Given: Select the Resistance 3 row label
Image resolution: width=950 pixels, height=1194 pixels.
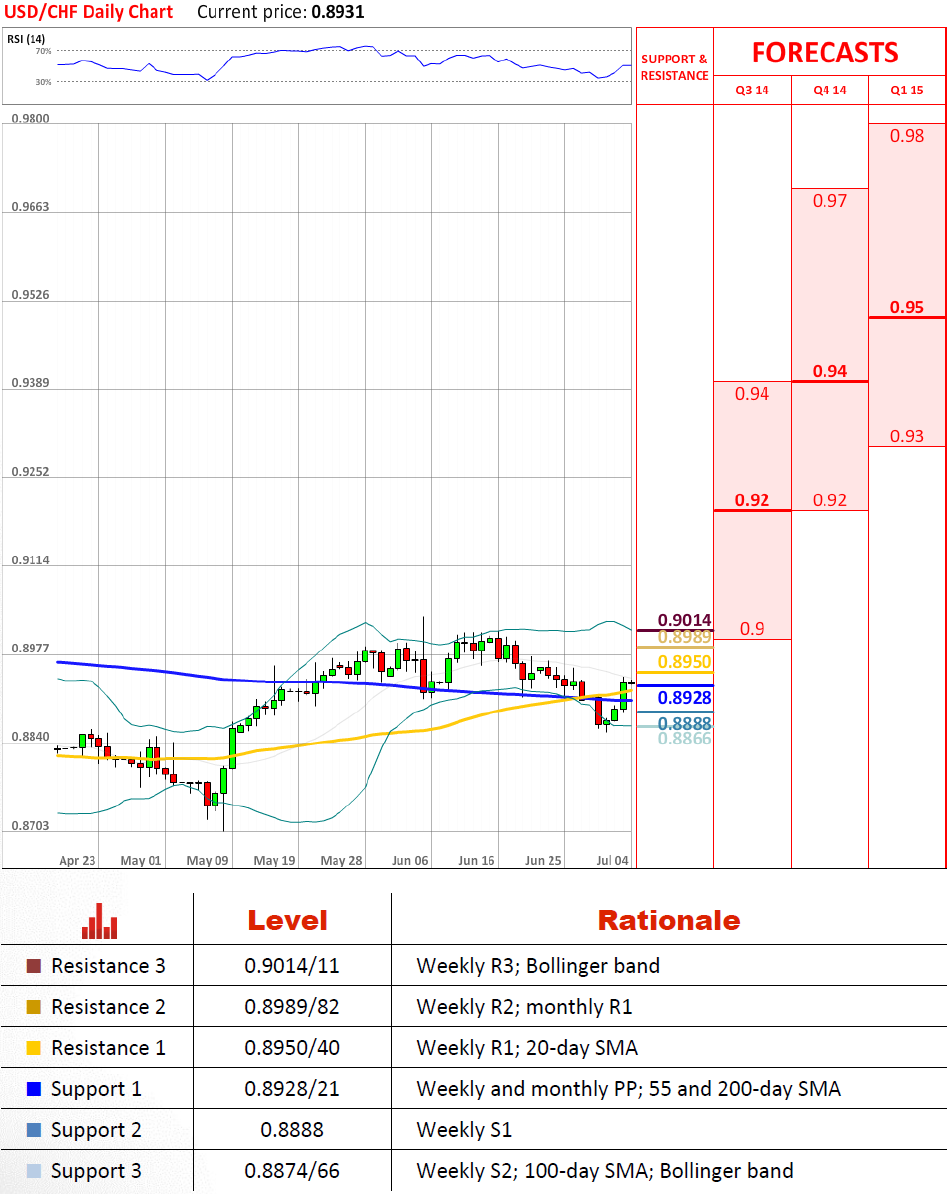Looking at the screenshot, I should click(108, 966).
